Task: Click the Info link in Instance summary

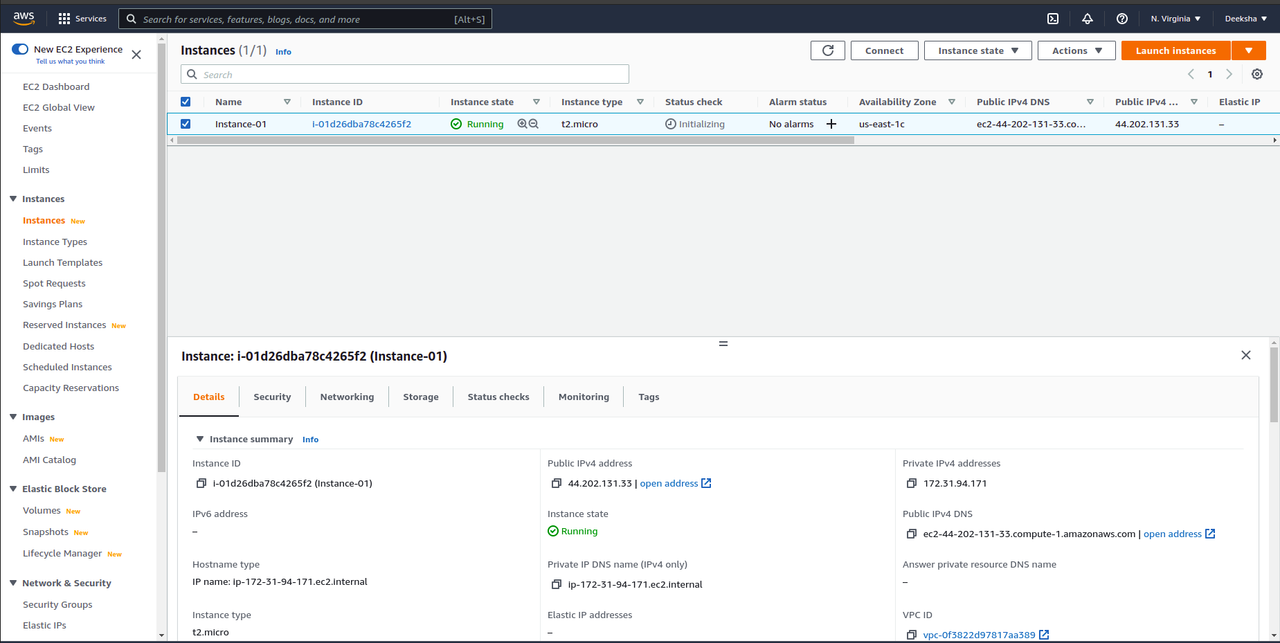Action: 310,440
